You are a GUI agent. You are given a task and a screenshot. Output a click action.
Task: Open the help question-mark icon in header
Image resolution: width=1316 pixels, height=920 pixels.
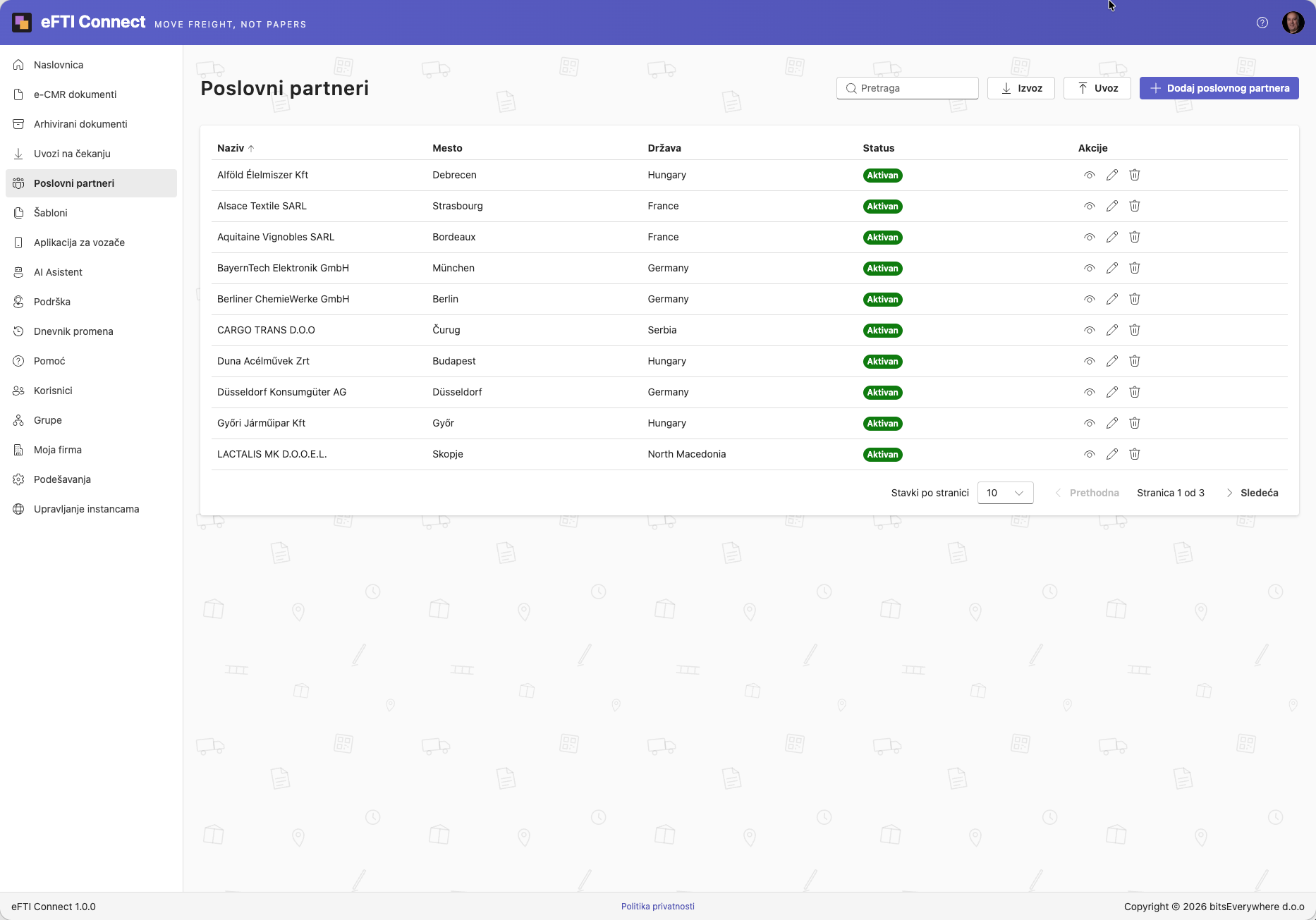(x=1262, y=23)
